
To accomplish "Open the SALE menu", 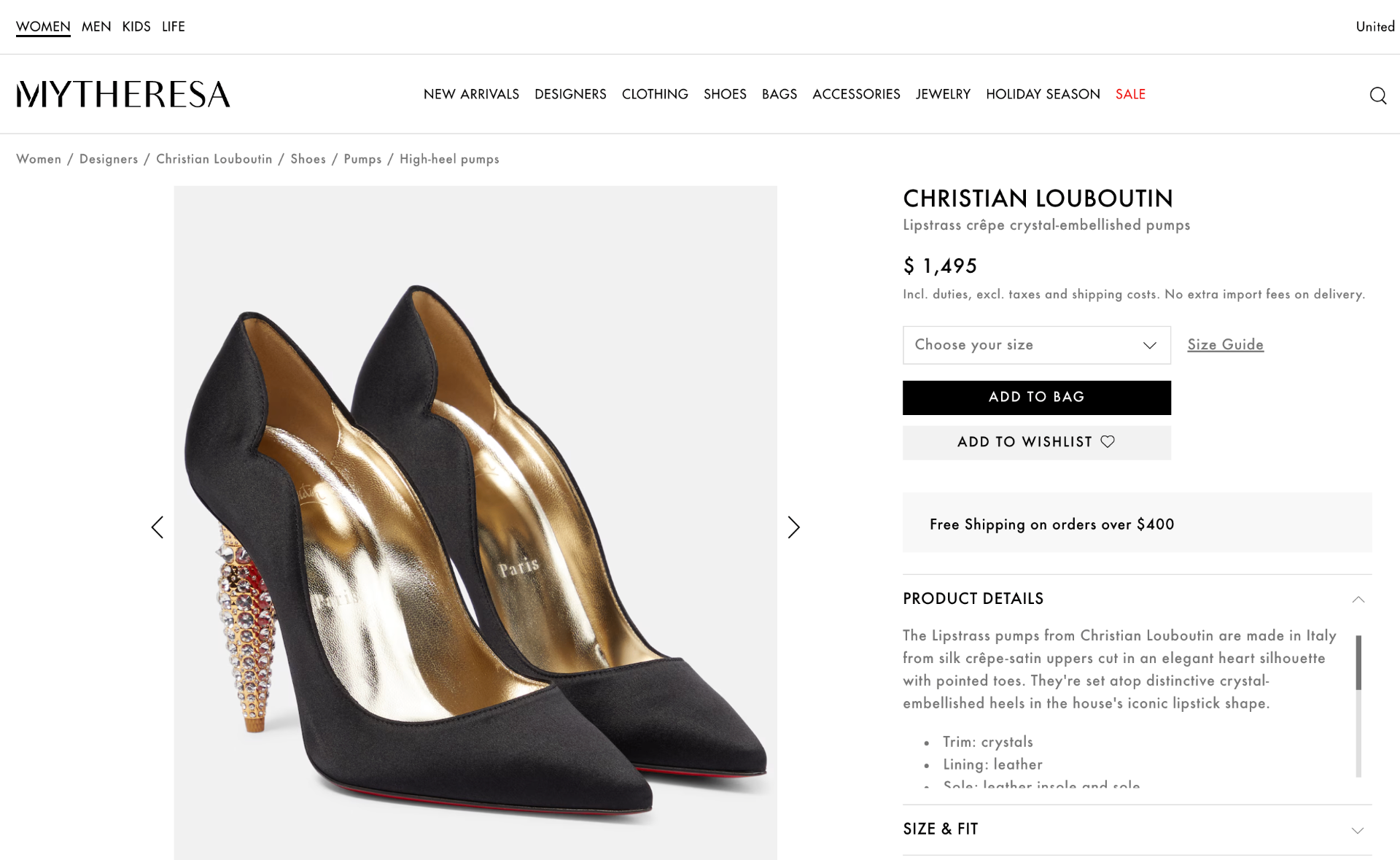I will tap(1130, 94).
